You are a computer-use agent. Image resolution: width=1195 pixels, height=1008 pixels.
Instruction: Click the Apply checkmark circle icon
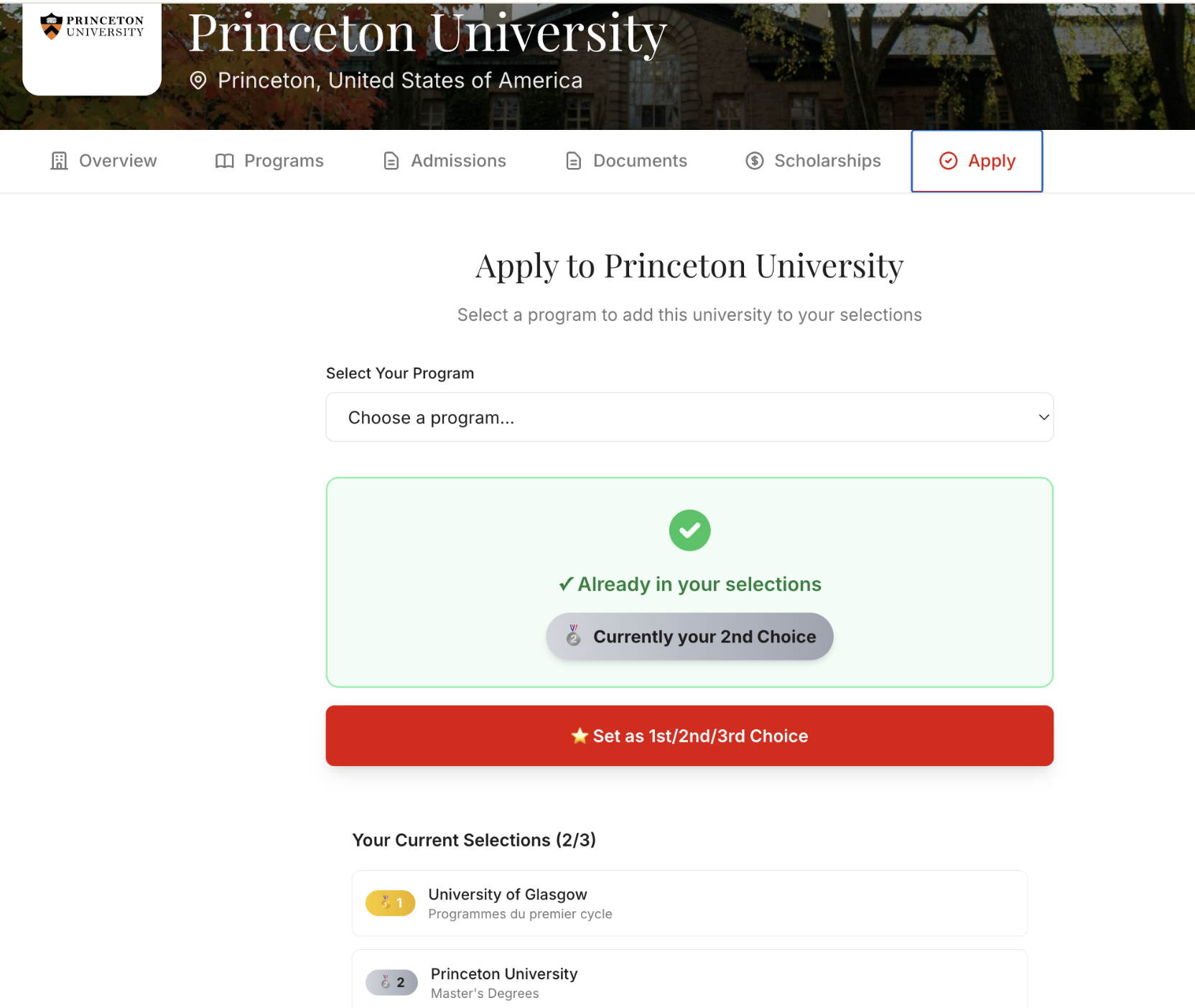[x=949, y=161]
